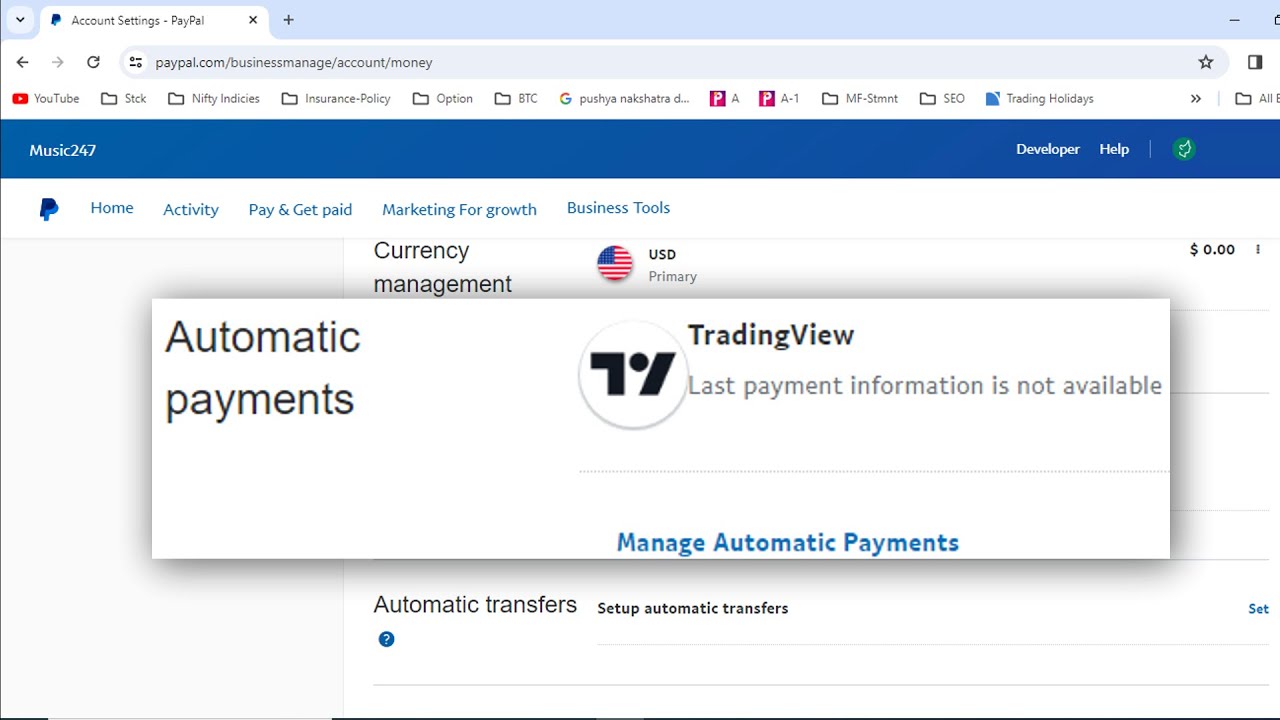Screen dimensions: 1280x720
Task: Open the SEO bookmark folder
Action: click(x=942, y=98)
